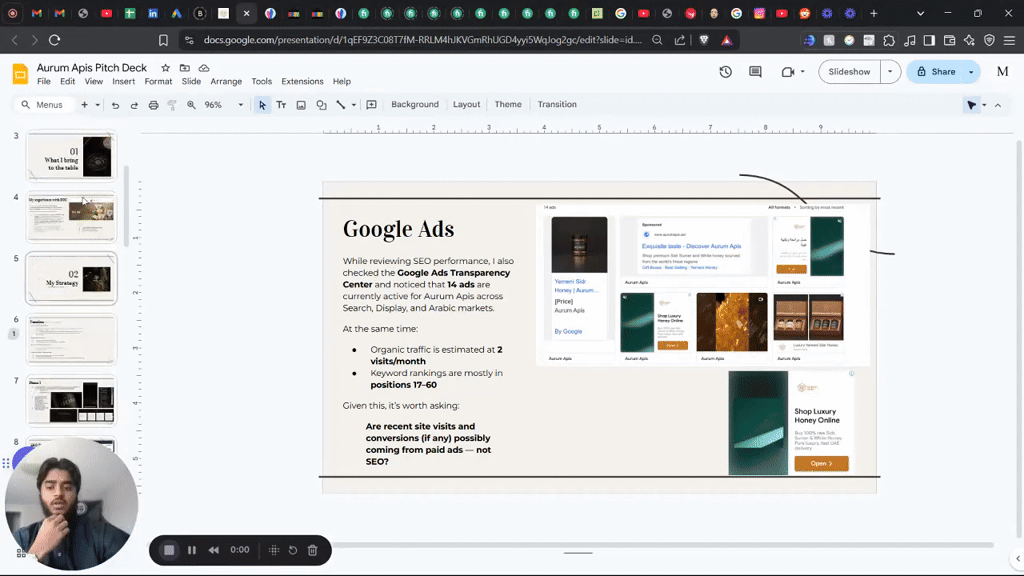Expand the Share options dropdown

click(971, 72)
